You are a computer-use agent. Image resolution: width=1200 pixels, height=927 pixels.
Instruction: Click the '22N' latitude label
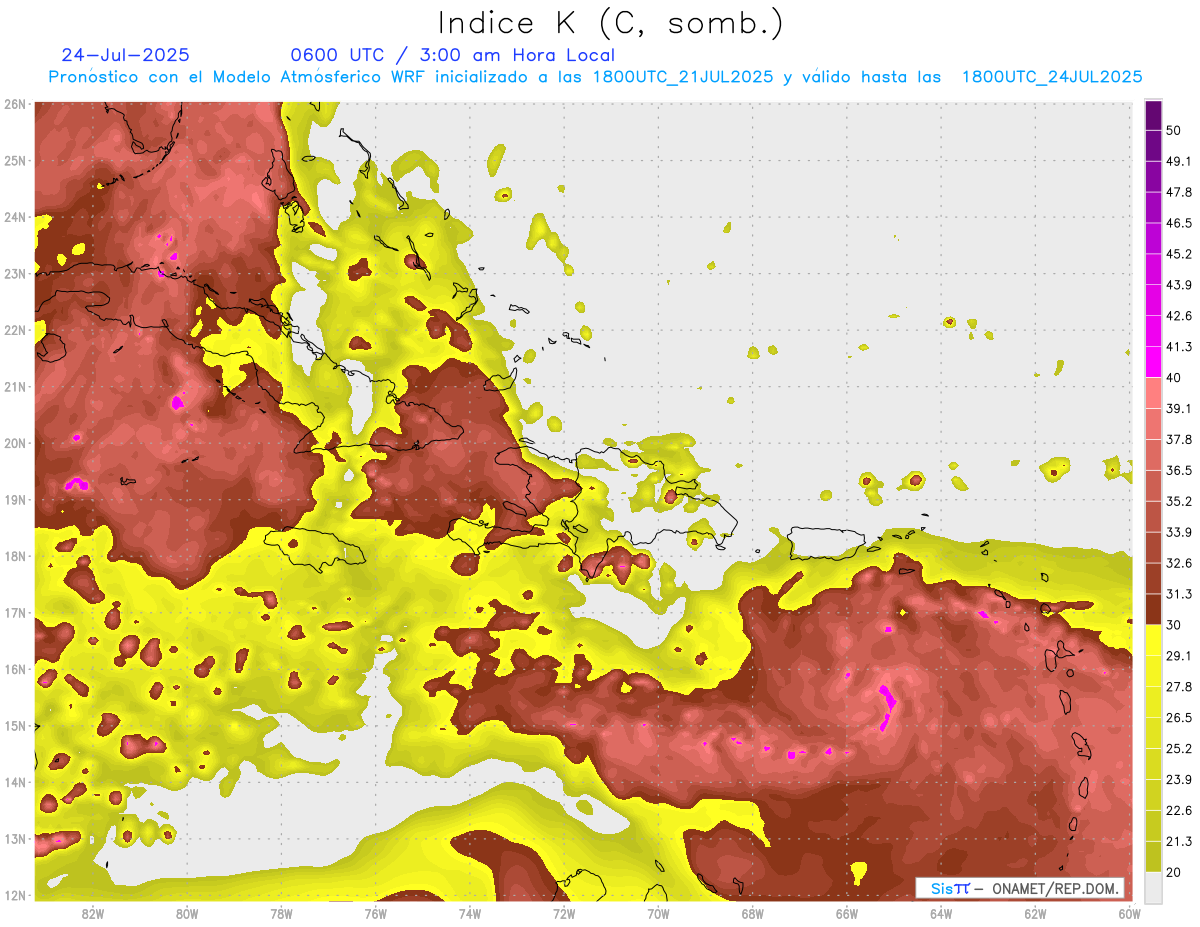coord(15,330)
